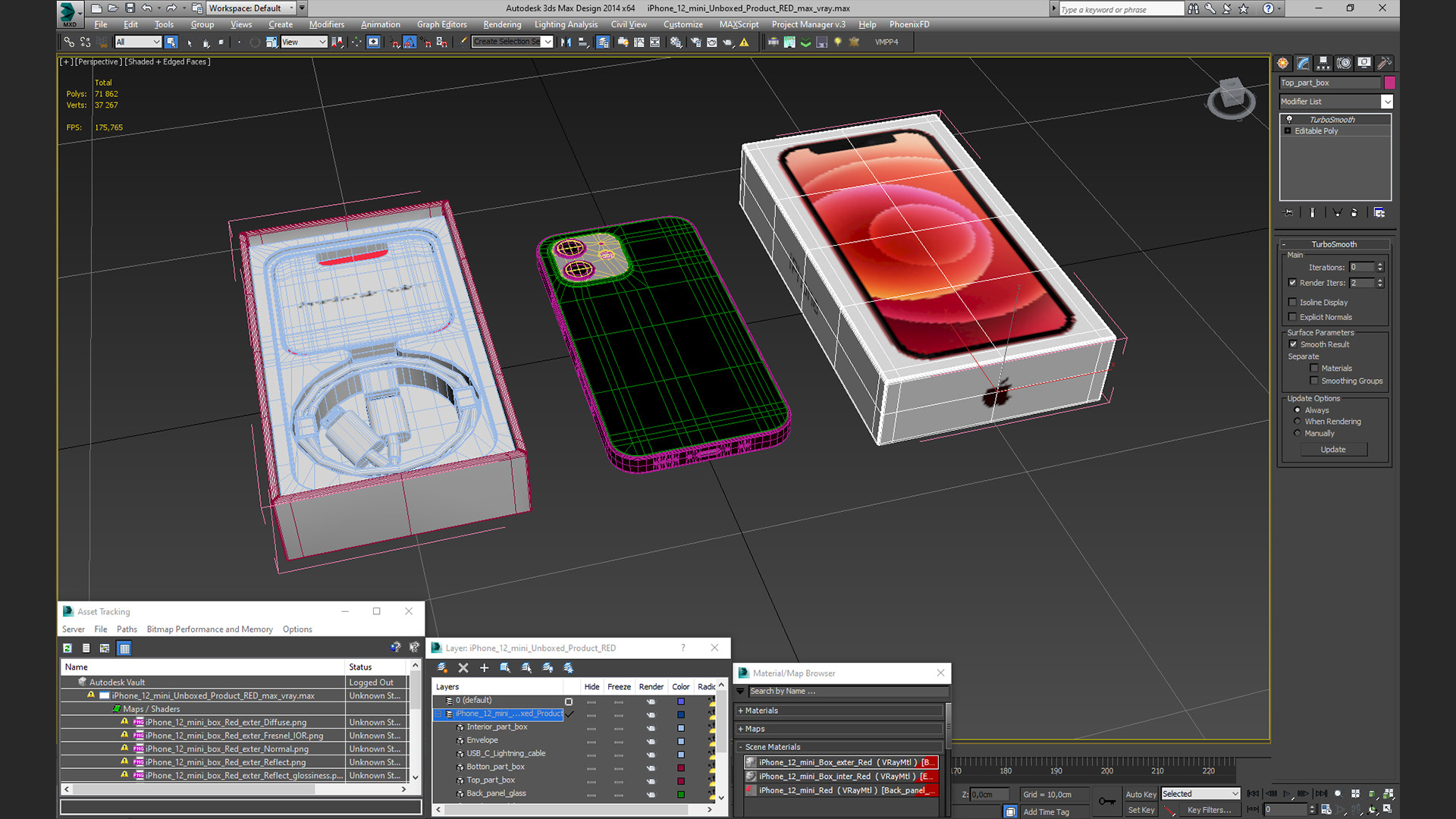Click color swatch for Envelope layer row
1456x819 pixels.
click(681, 741)
